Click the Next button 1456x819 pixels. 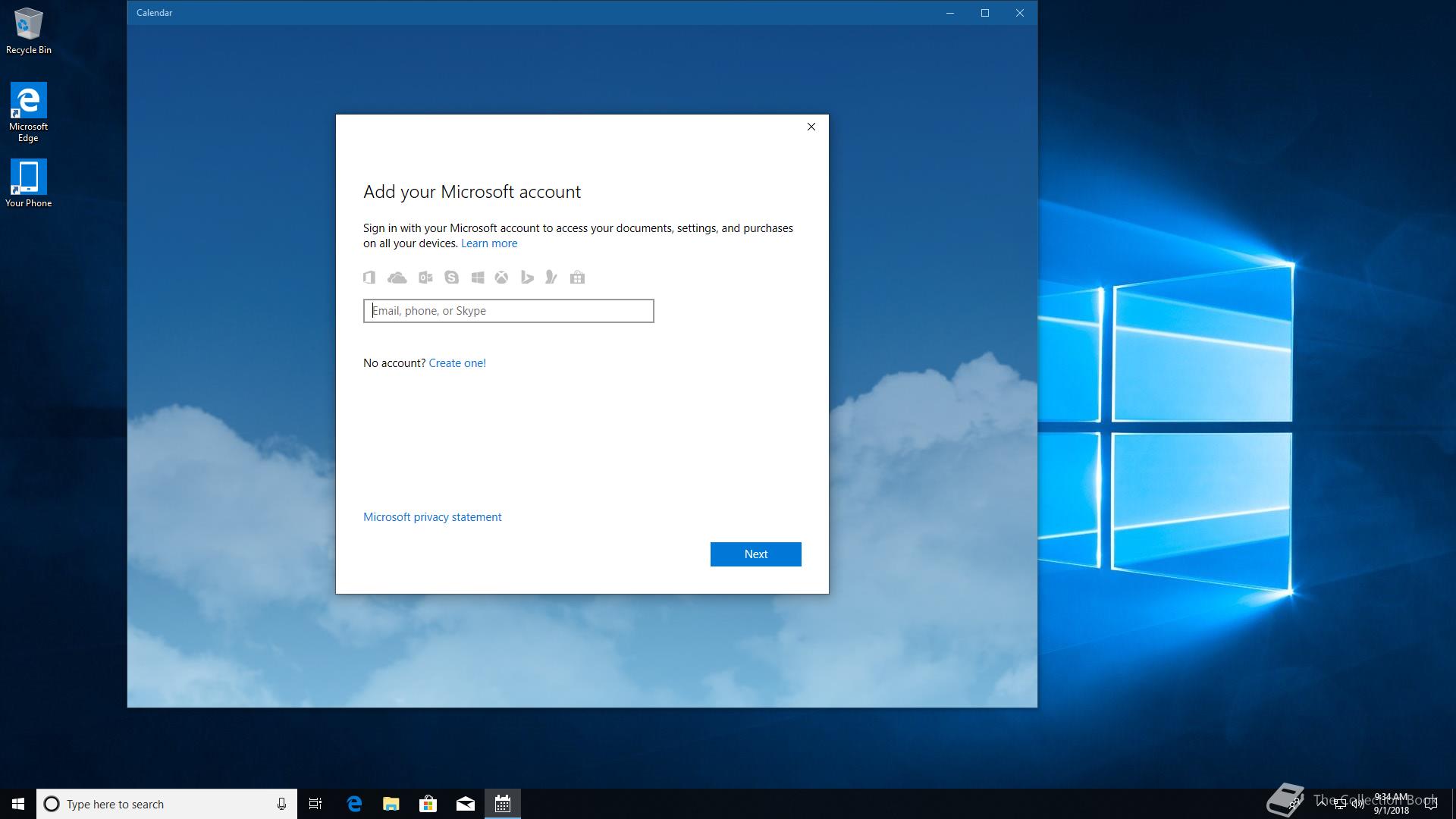[x=755, y=554]
